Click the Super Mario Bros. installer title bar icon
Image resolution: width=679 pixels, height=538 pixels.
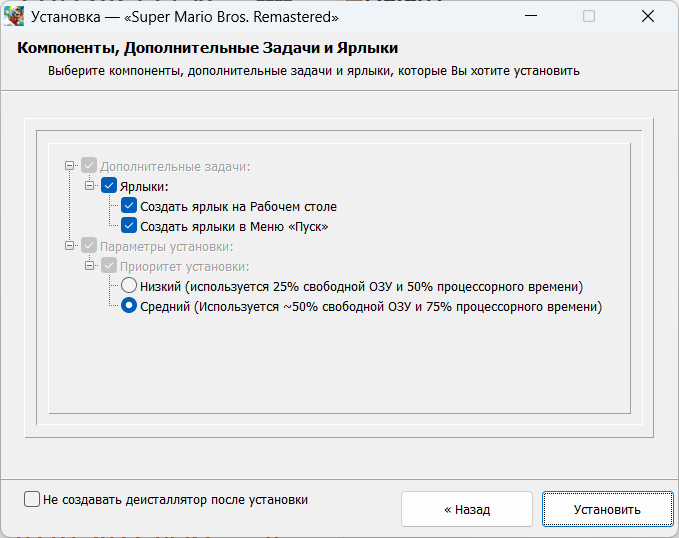point(15,17)
